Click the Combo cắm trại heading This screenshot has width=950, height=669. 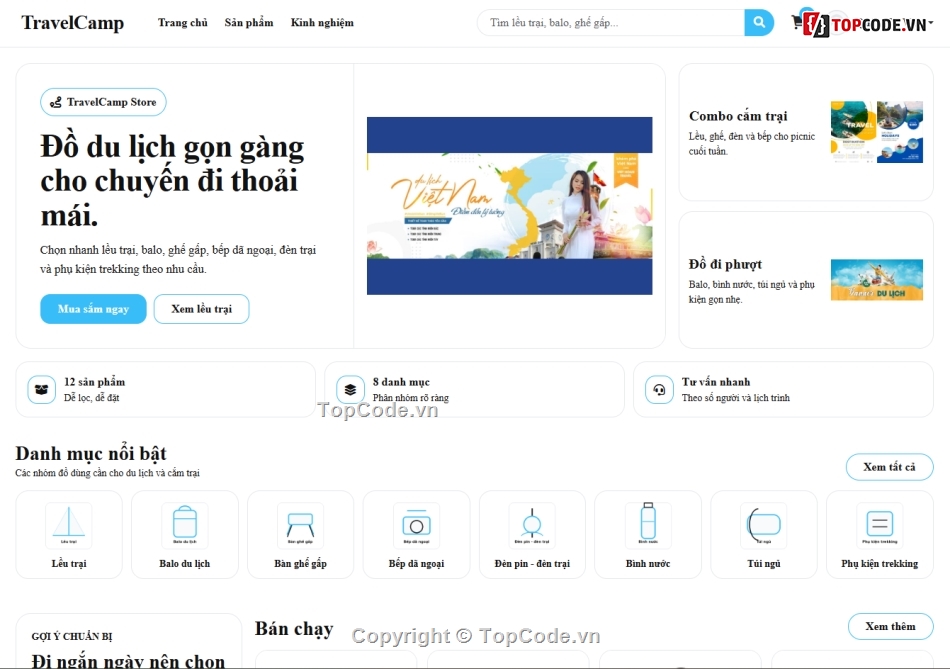[x=738, y=116]
